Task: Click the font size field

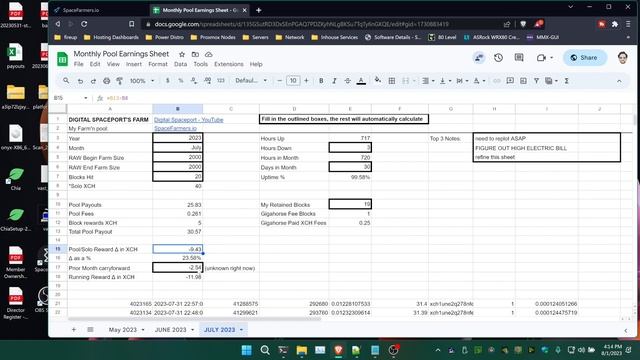Action: coord(293,81)
